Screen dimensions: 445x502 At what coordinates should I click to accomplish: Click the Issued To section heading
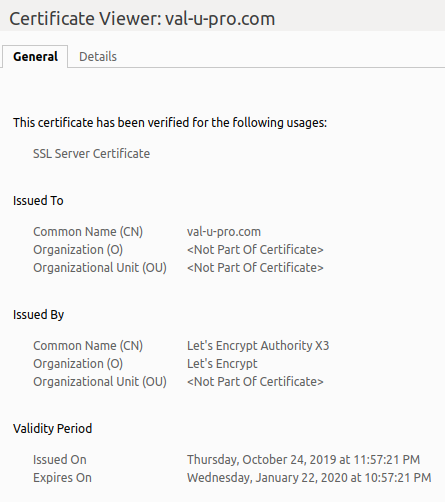[x=38, y=201]
